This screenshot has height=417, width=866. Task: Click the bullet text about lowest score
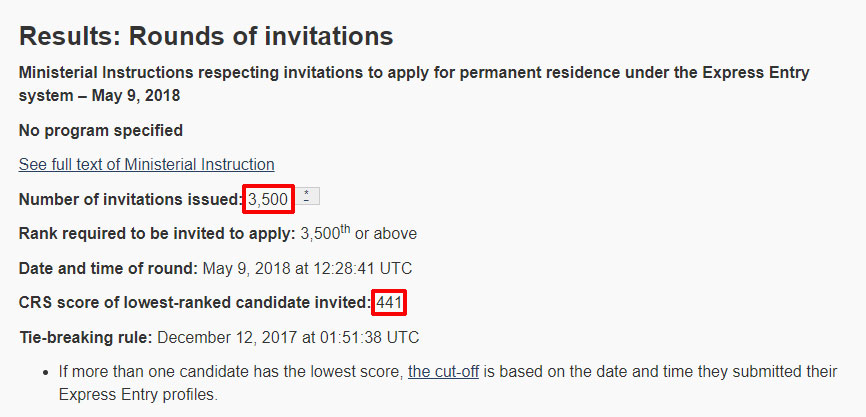pos(230,371)
